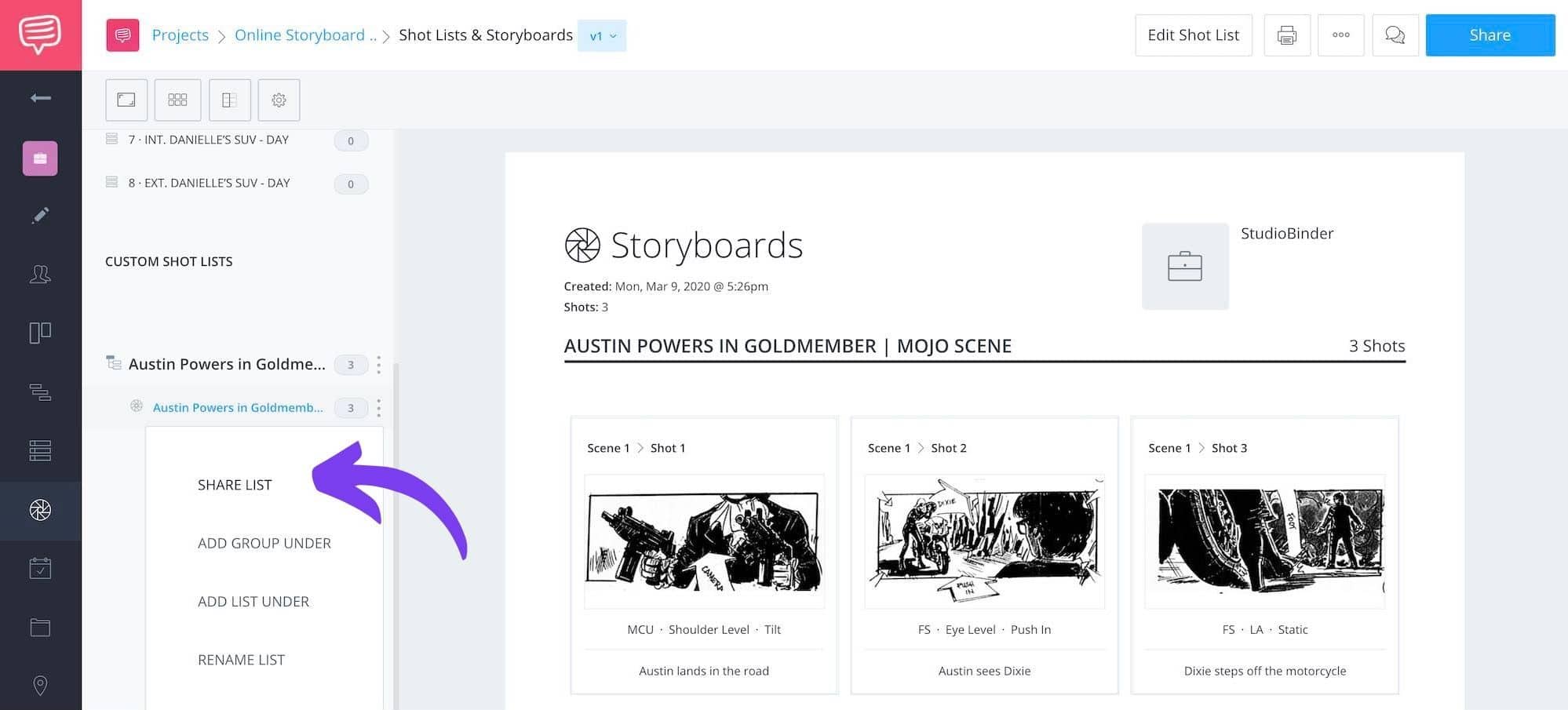Click the print icon button

1287,35
